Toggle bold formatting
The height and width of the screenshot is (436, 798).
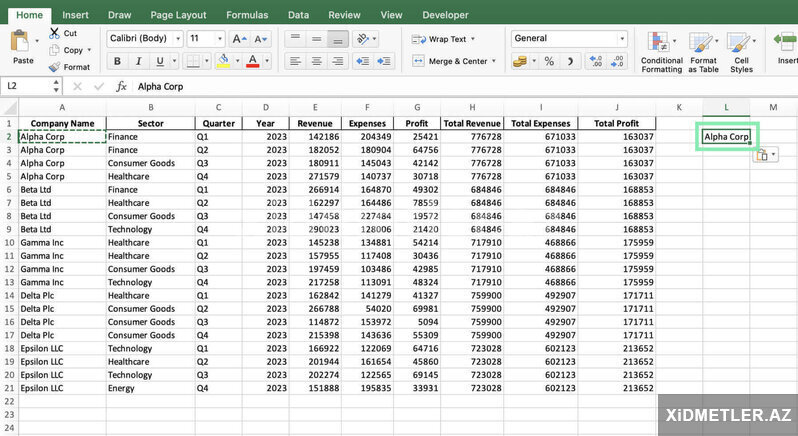(x=117, y=62)
